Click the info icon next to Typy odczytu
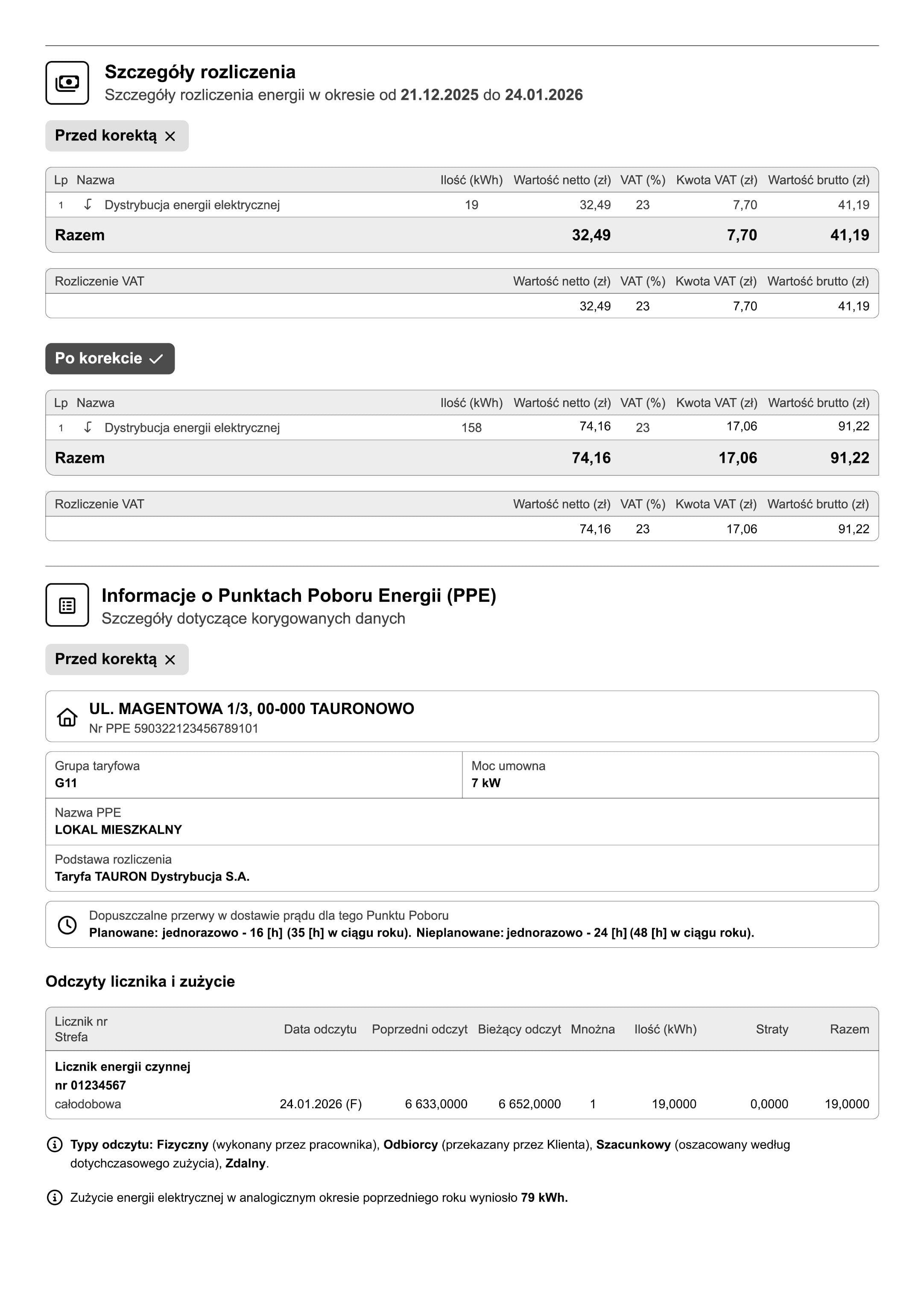The width and height of the screenshot is (924, 1309). point(54,1144)
